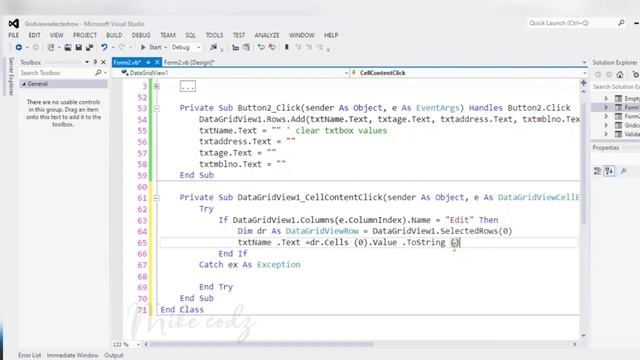Open the Output tab
Image resolution: width=640 pixels, height=360 pixels.
[x=113, y=356]
